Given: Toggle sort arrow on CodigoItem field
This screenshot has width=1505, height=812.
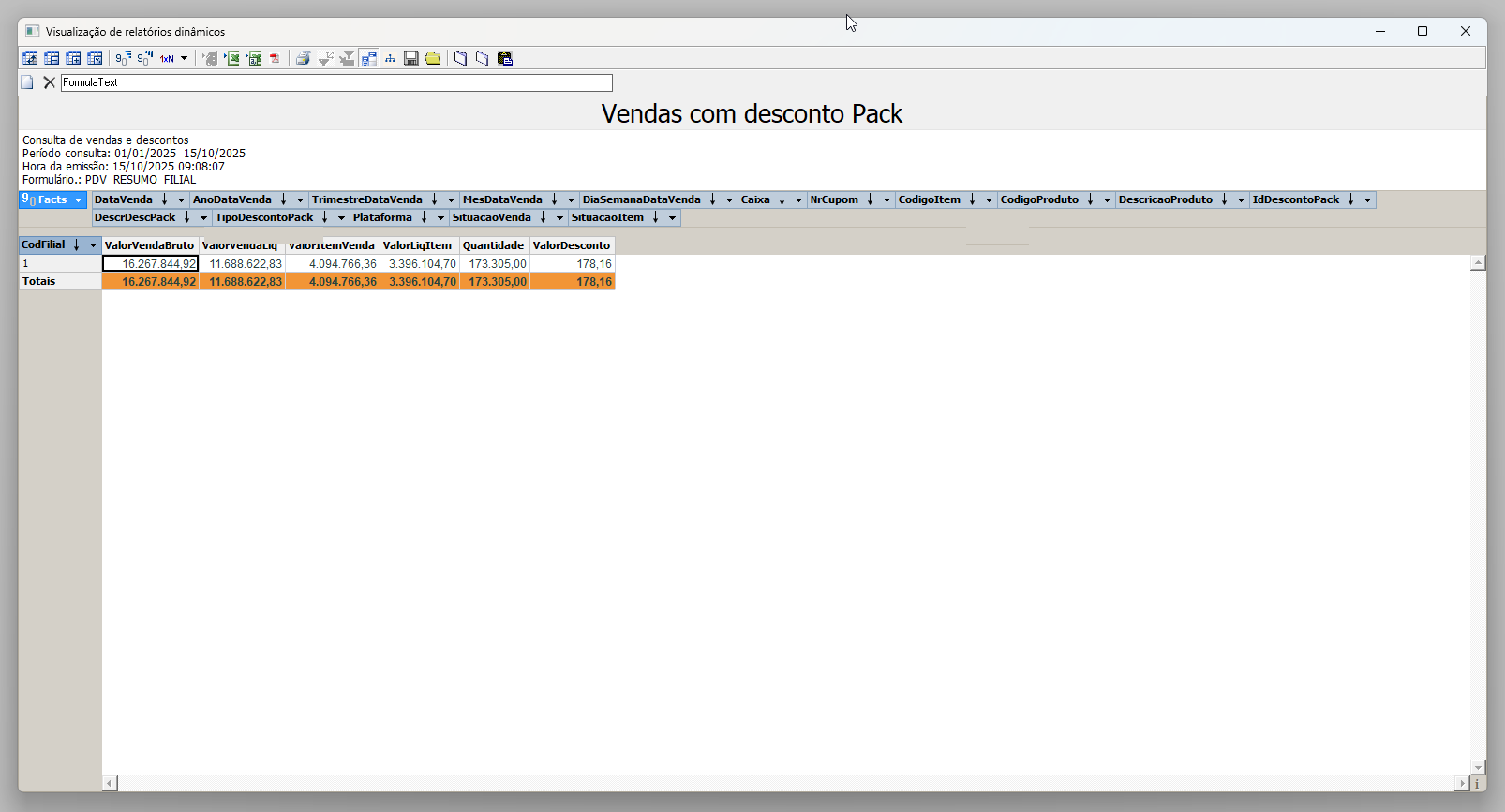Looking at the screenshot, I should click(973, 199).
